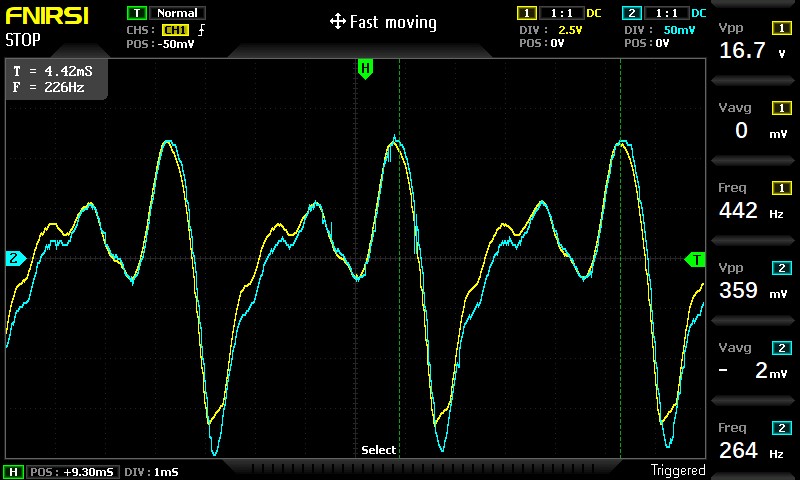Click the cyan channel 2 zero marker

[14, 259]
